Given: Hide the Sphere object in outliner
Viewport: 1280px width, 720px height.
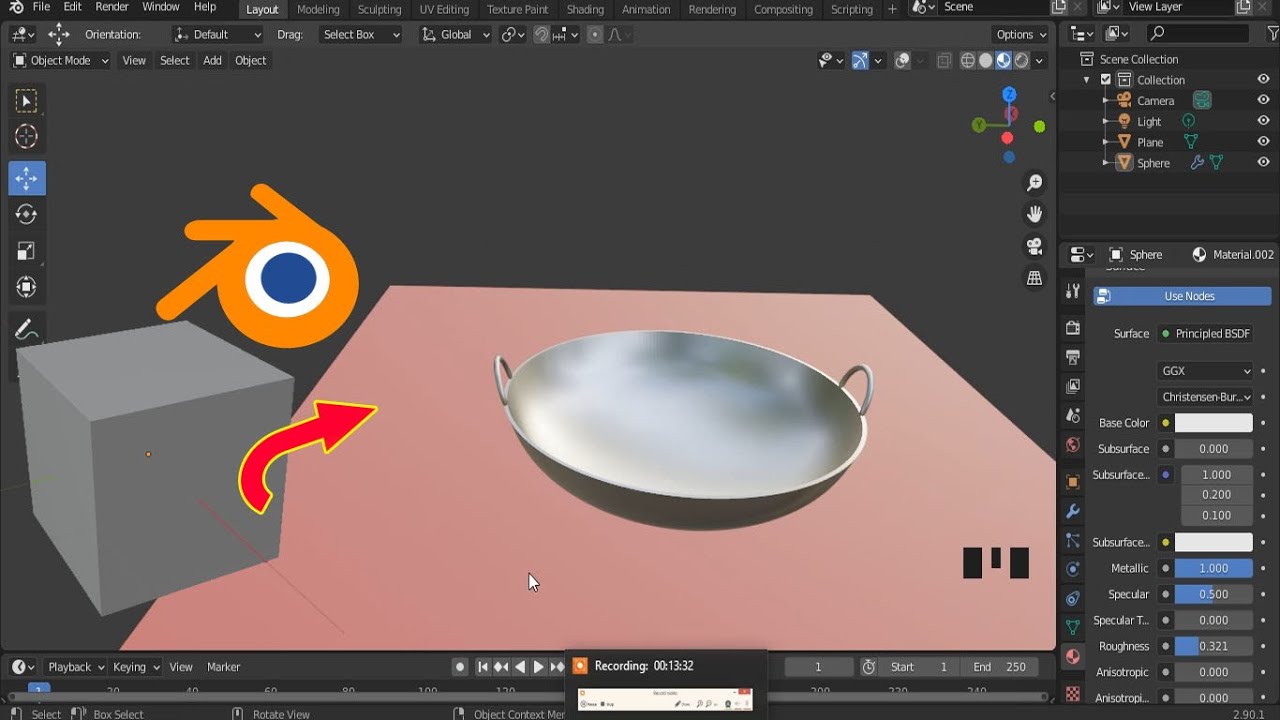Looking at the screenshot, I should point(1263,162).
